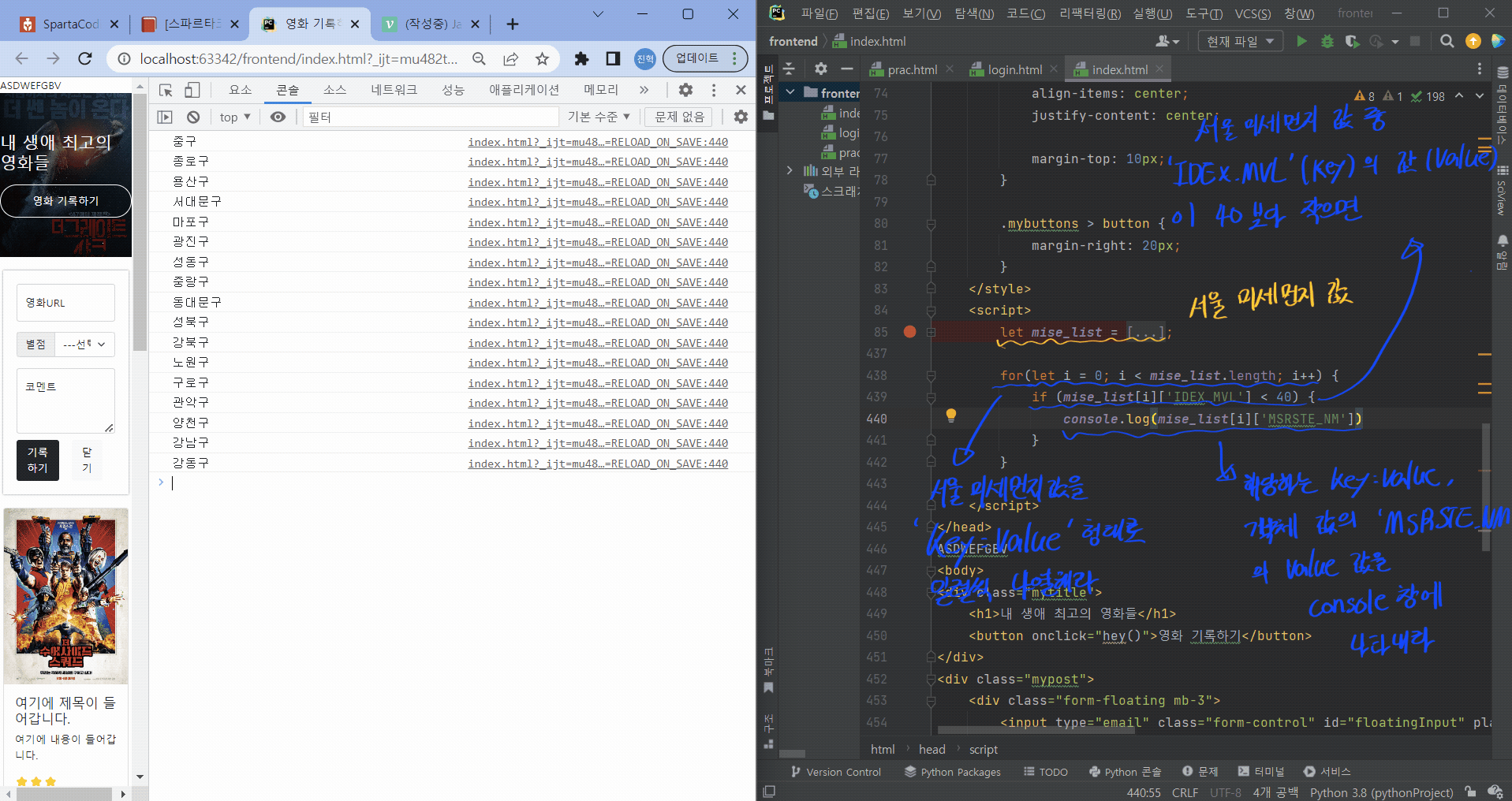
Task: Bookmark this page with the star
Action: coord(542,58)
